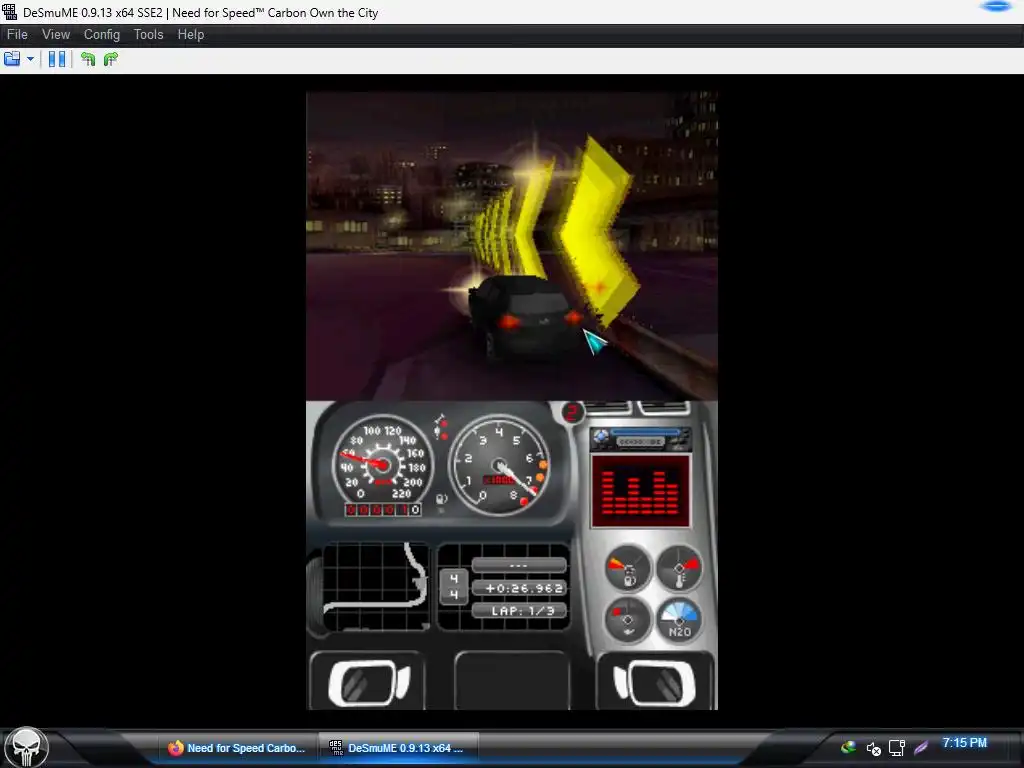Viewport: 1024px width, 768px height.
Task: Click the LAP: 1/3 readout
Action: [520, 611]
